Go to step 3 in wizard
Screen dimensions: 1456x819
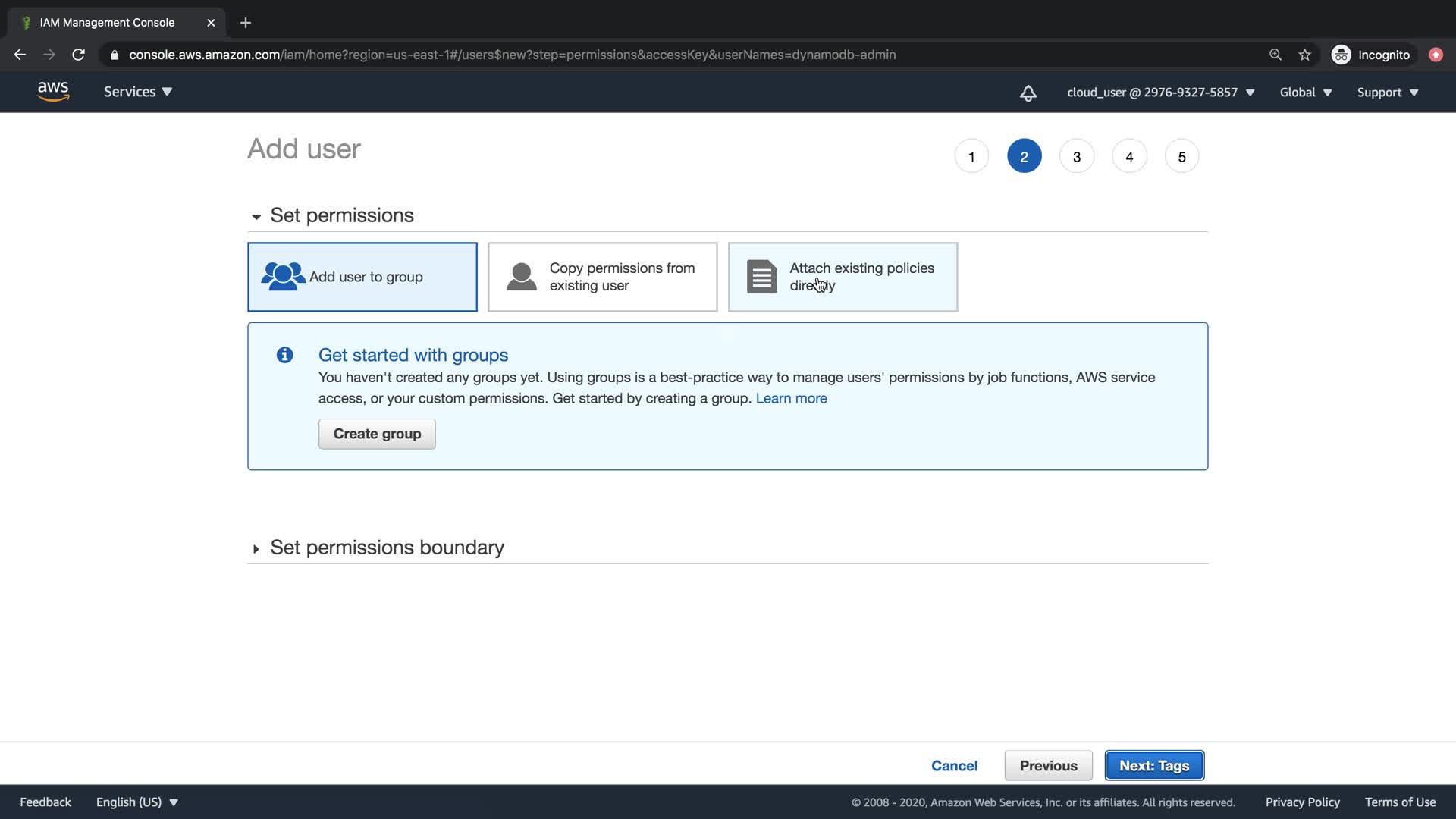coord(1076,157)
